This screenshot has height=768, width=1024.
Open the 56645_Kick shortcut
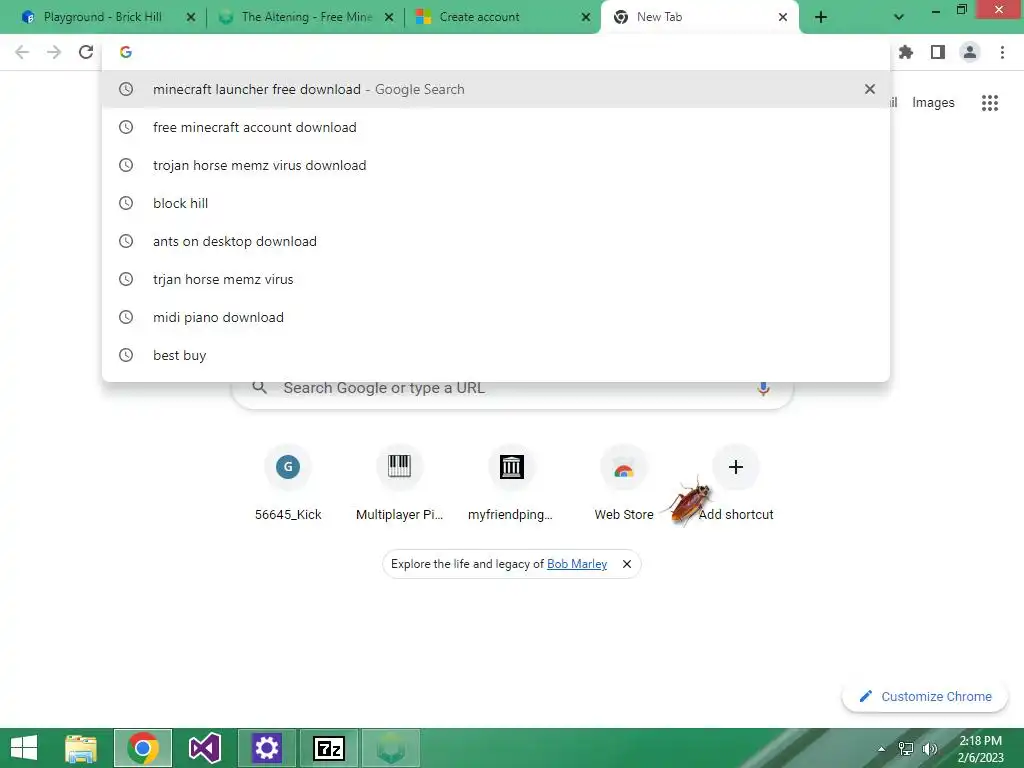(288, 483)
